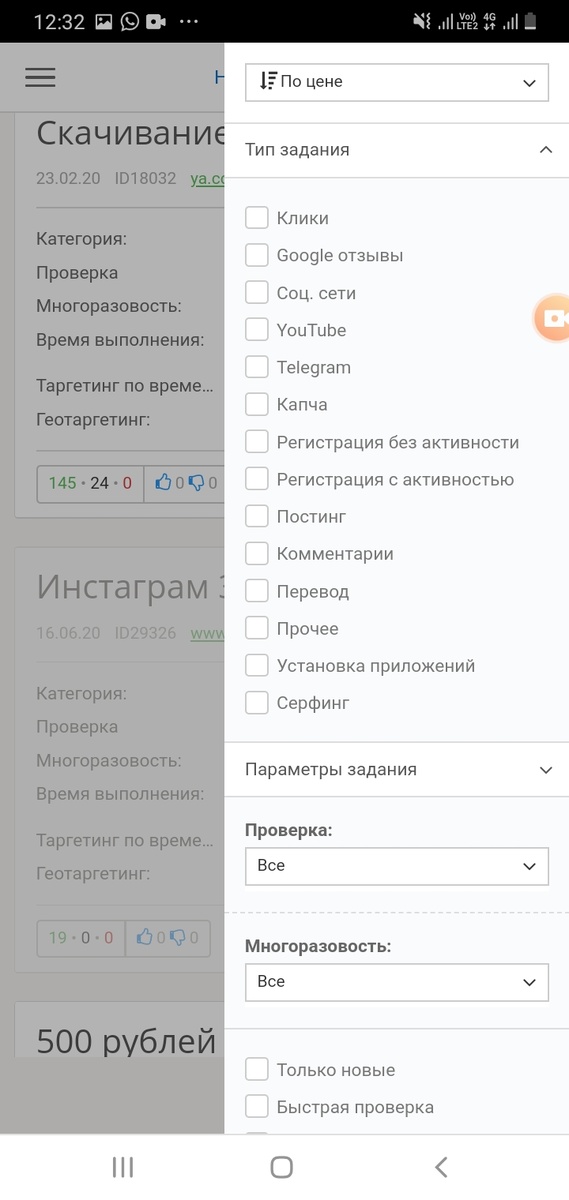Check the Быстрая проверка checkbox

[x=257, y=1107]
